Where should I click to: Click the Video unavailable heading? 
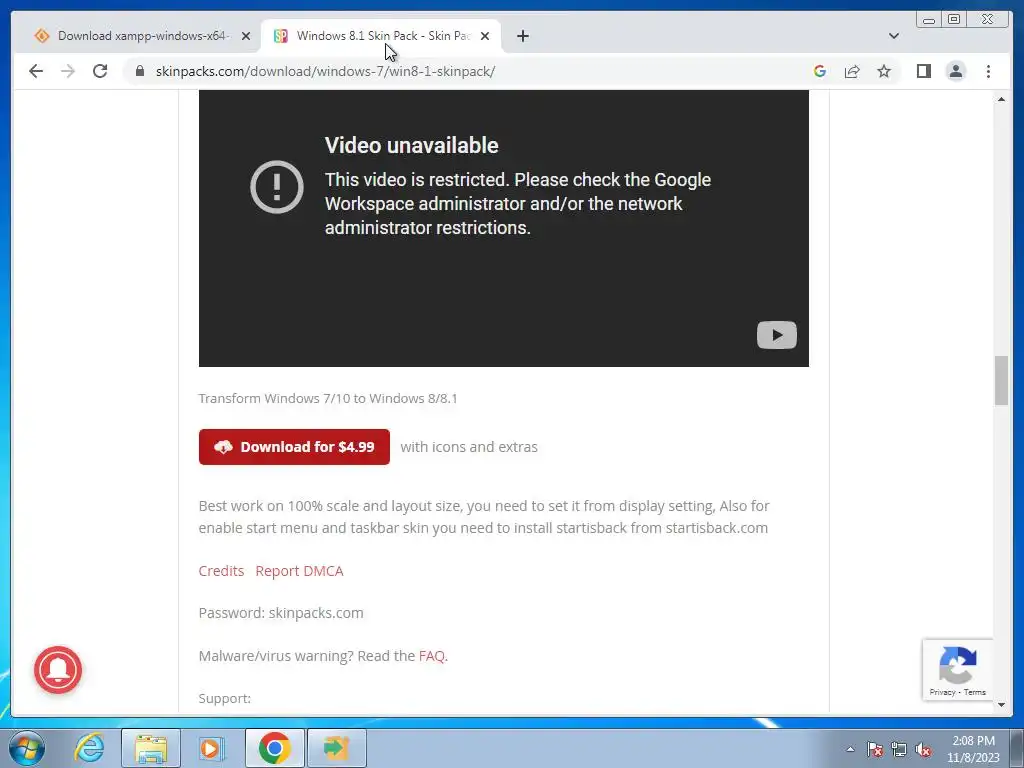coord(411,145)
